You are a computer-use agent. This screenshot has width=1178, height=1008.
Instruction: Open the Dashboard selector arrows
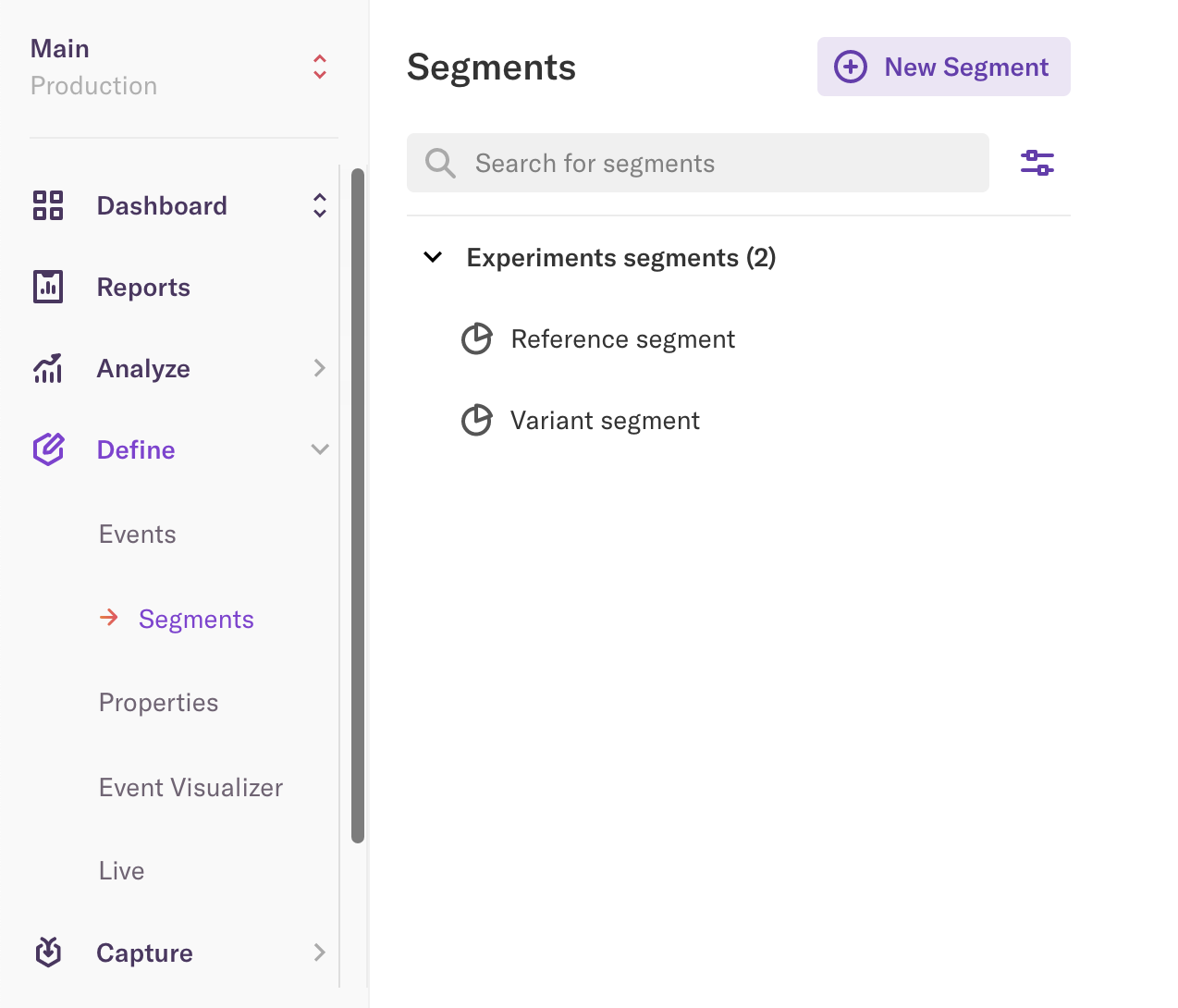[319, 205]
